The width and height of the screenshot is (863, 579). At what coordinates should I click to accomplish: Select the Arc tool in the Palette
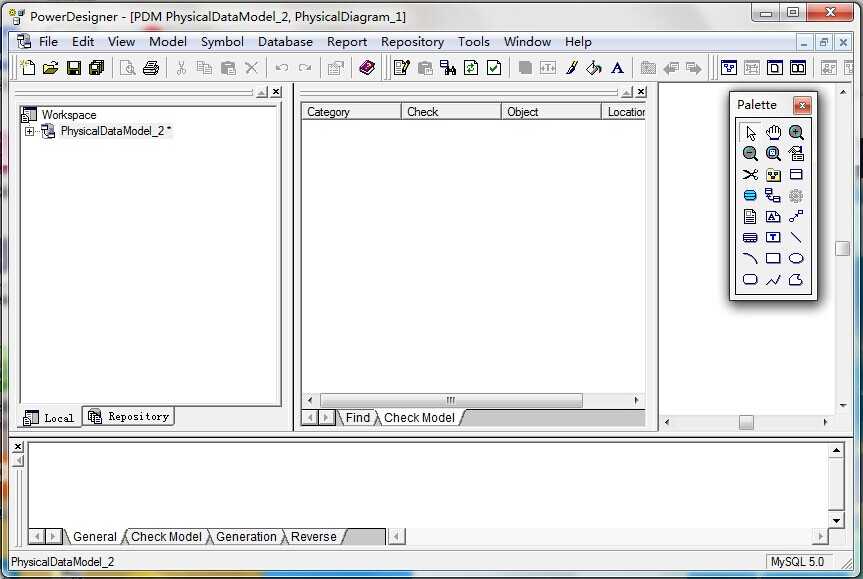click(750, 258)
